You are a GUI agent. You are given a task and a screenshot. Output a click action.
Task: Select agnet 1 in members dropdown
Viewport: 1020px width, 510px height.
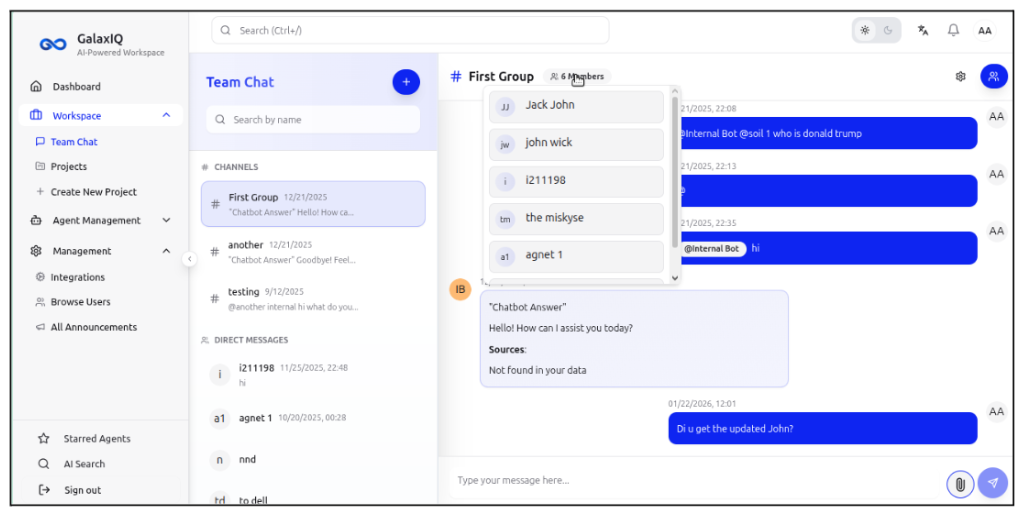576,256
